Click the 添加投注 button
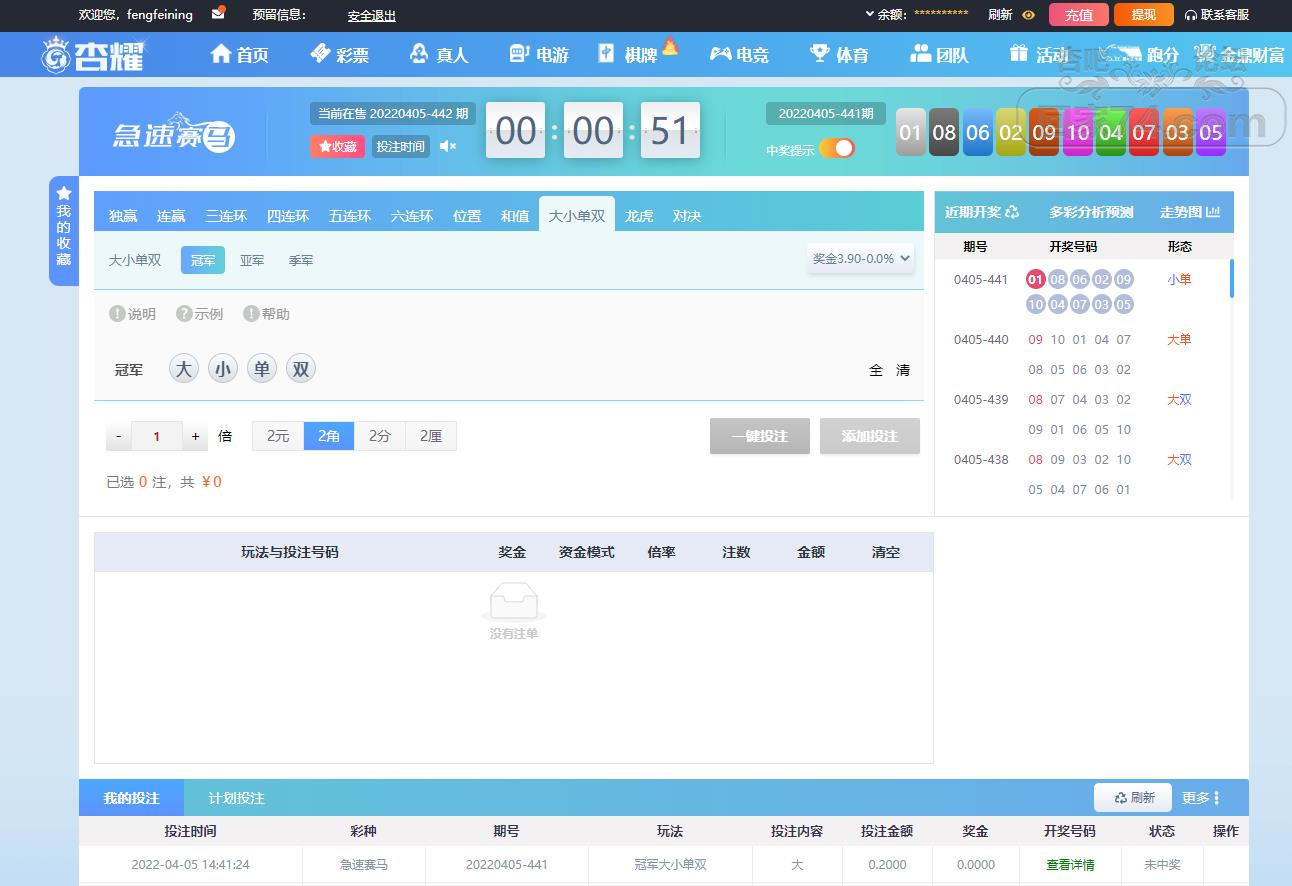The image size is (1292, 886). [x=870, y=436]
